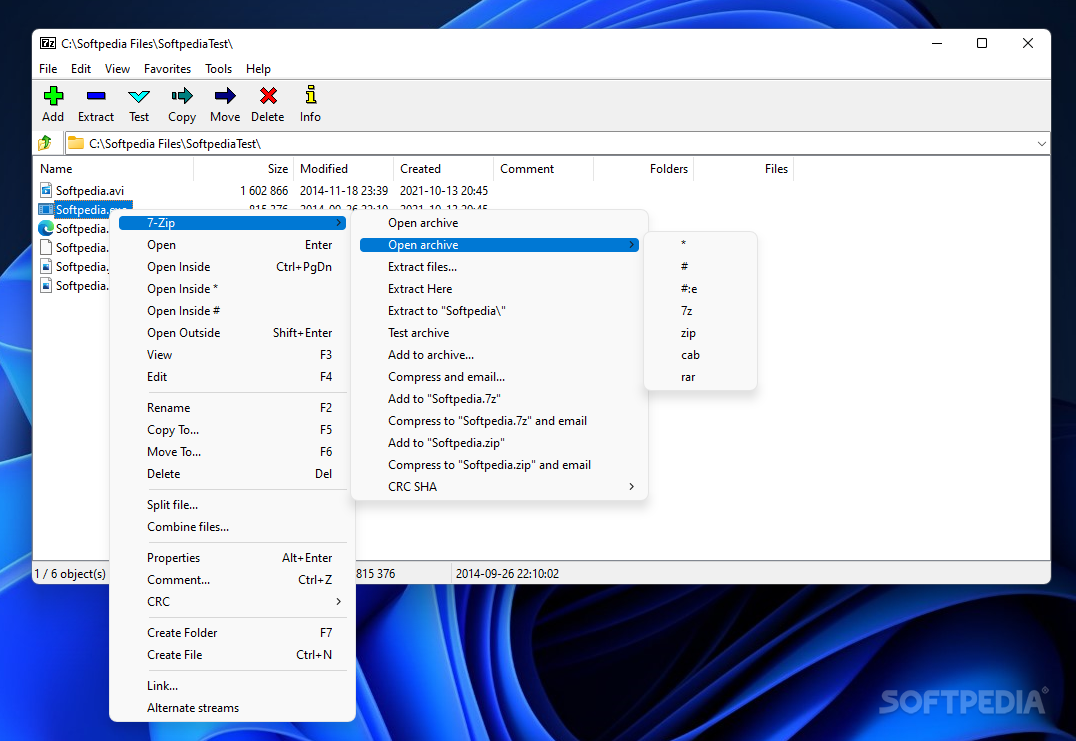Click the Info toolbar icon
Viewport: 1076px width, 741px height.
pos(311,95)
